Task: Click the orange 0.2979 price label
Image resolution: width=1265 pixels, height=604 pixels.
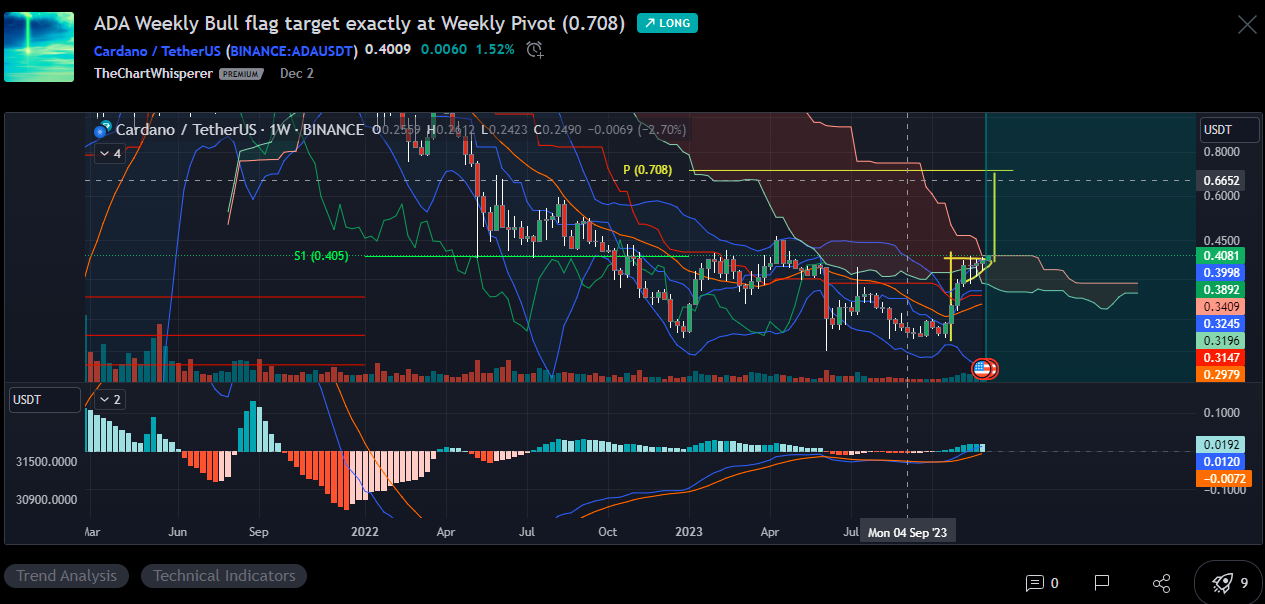Action: point(1221,374)
